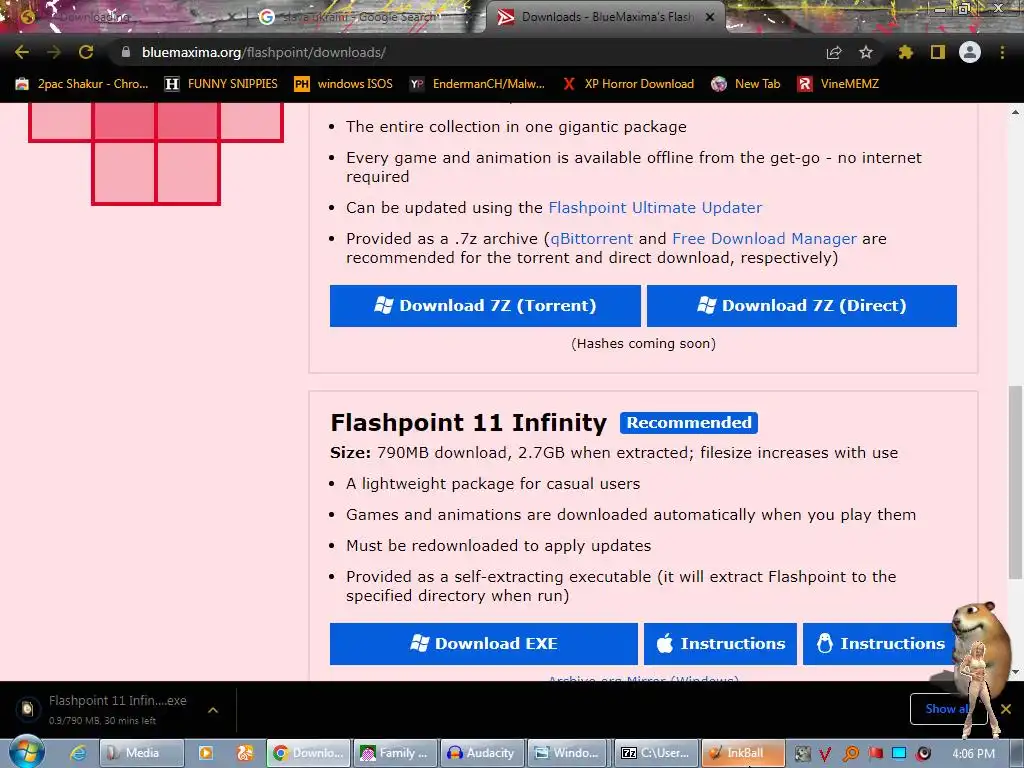The width and height of the screenshot is (1024, 768).
Task: Follow the Flashpoint Ultimate Updater link
Action: click(x=655, y=208)
